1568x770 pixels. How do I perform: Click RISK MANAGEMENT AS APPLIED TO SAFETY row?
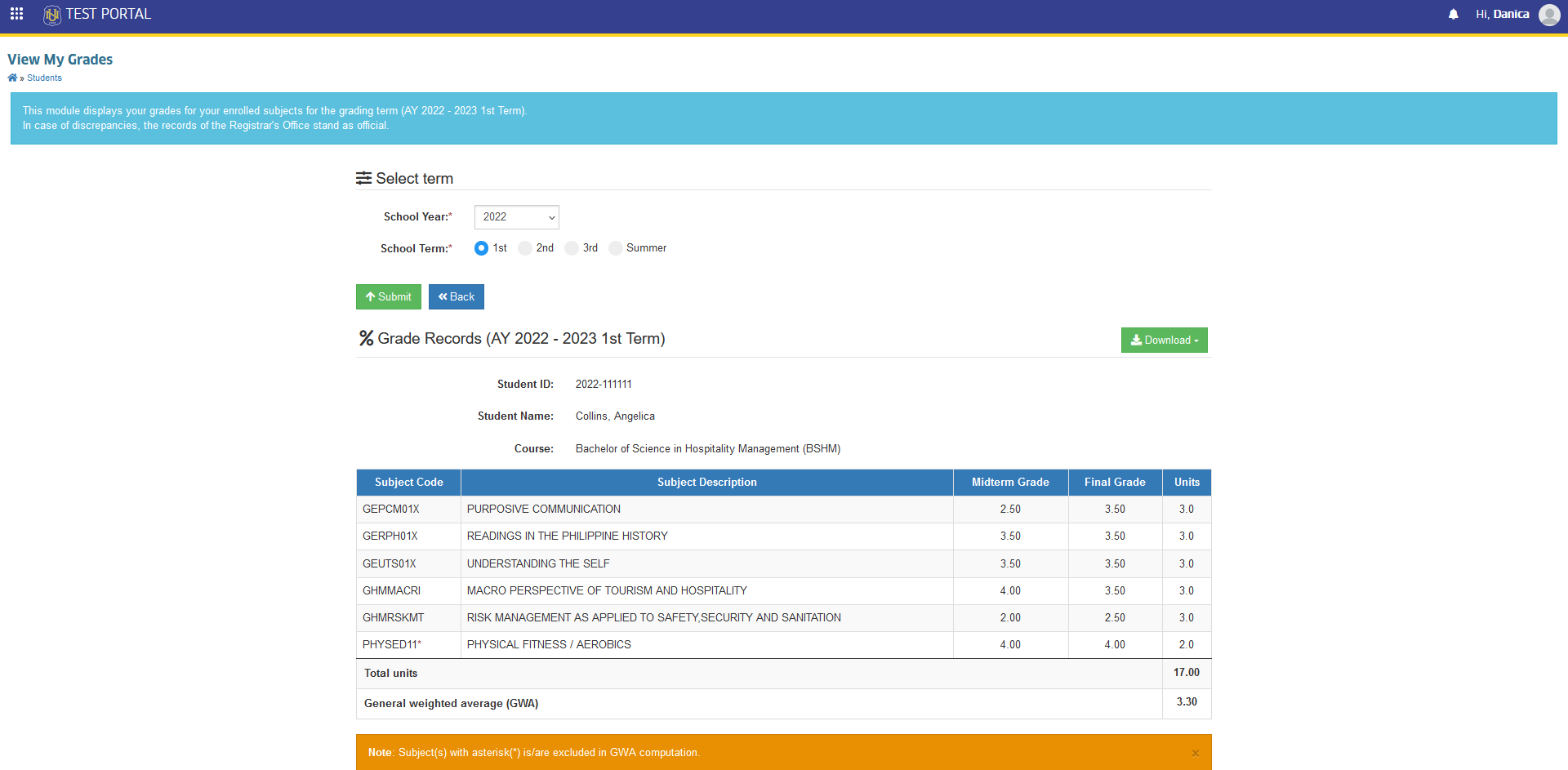(654, 618)
